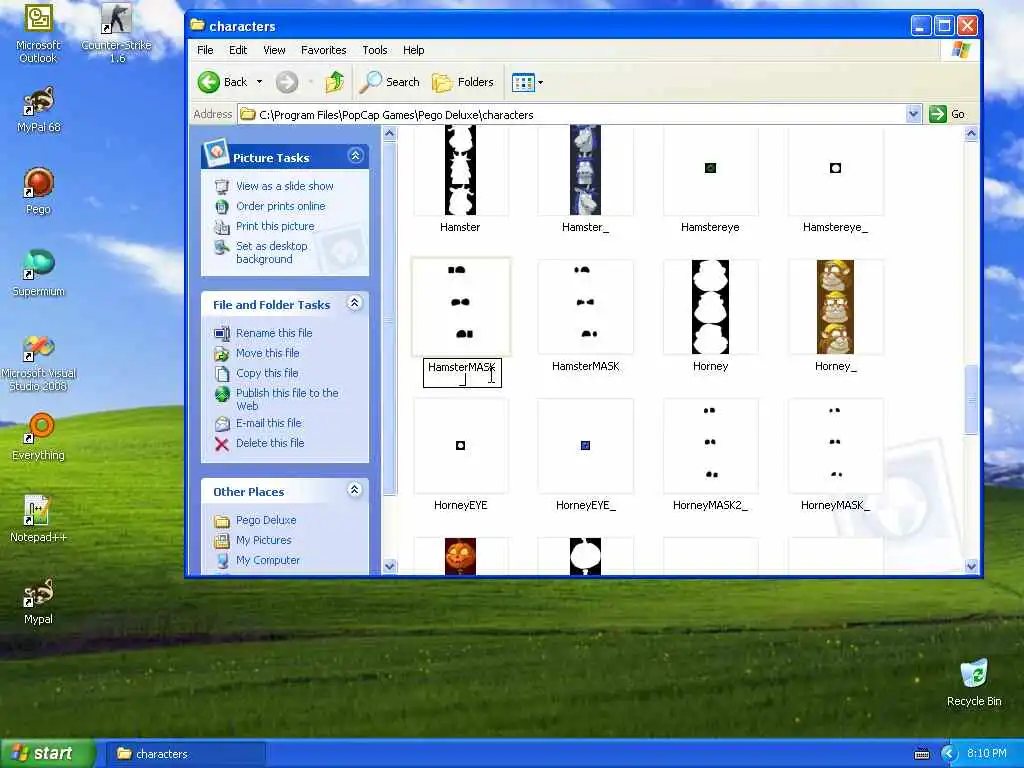Viewport: 1024px width, 768px height.
Task: Click Rename this file
Action: (x=274, y=333)
